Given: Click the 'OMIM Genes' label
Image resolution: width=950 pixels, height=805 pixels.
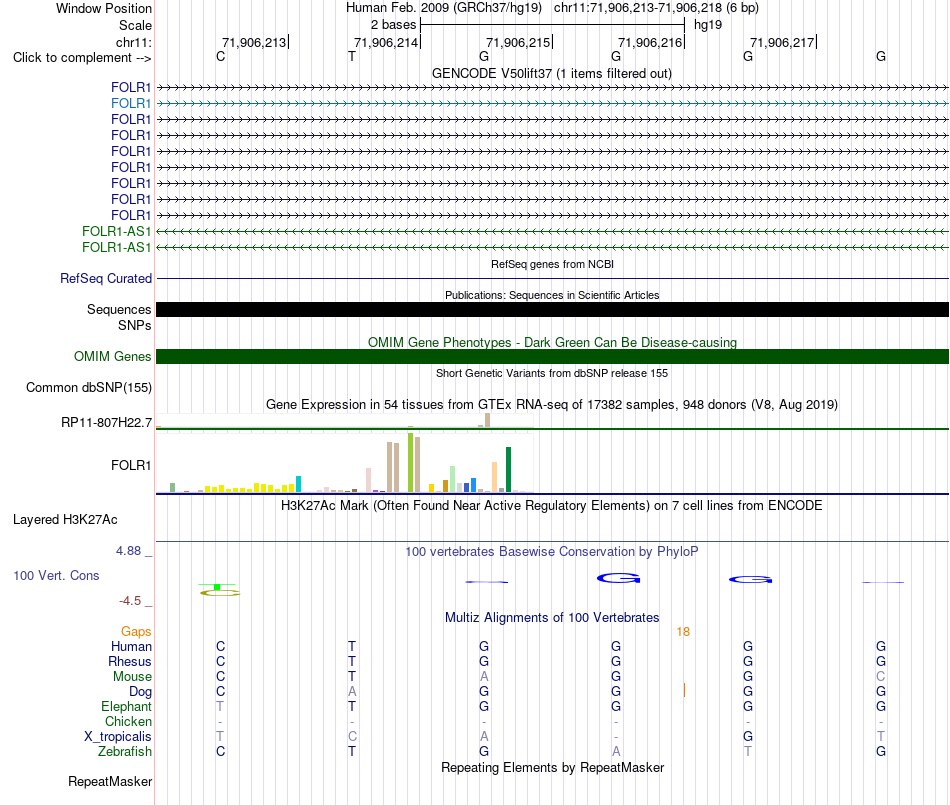Looking at the screenshot, I should [x=113, y=356].
